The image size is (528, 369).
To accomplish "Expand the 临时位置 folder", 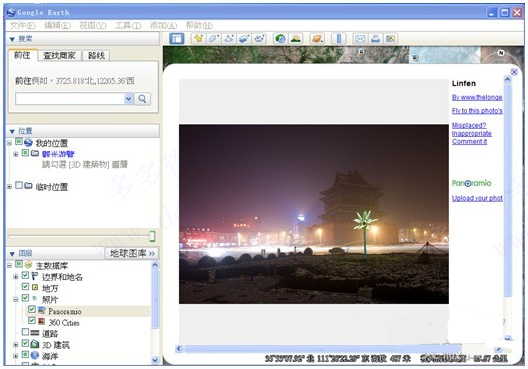I will pos(9,186).
